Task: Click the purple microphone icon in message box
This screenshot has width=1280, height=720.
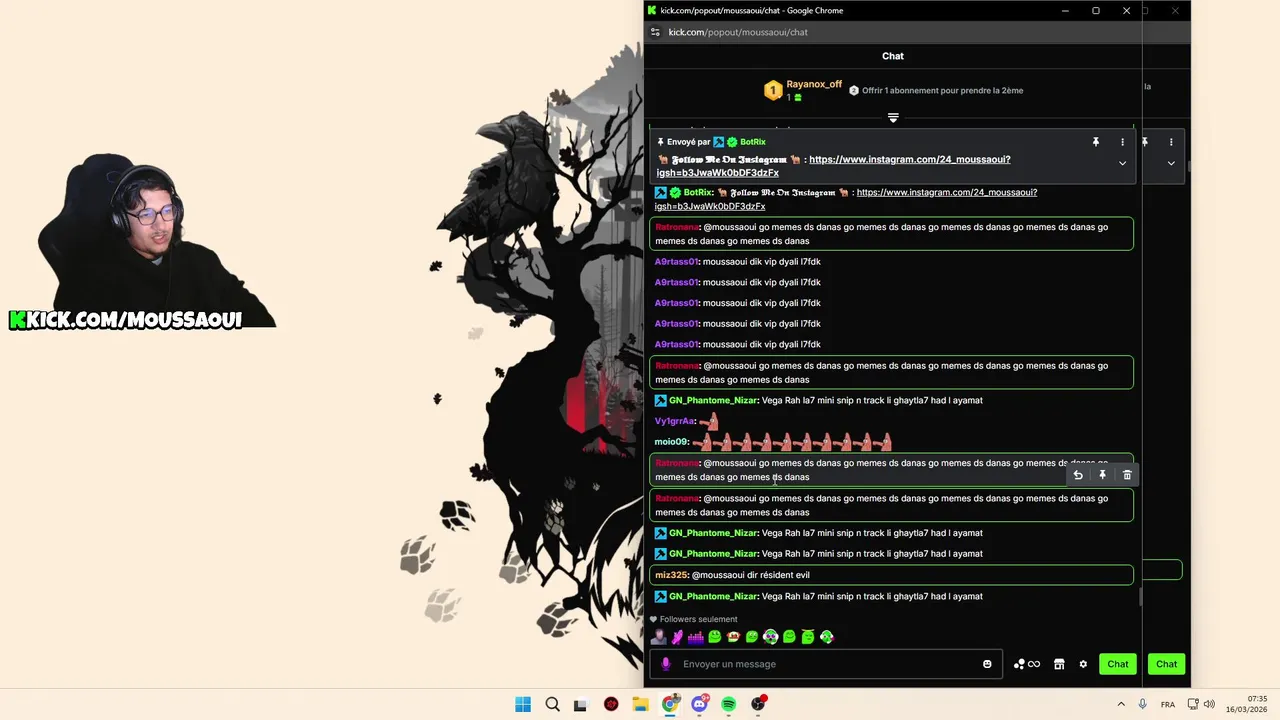Action: pyautogui.click(x=666, y=664)
